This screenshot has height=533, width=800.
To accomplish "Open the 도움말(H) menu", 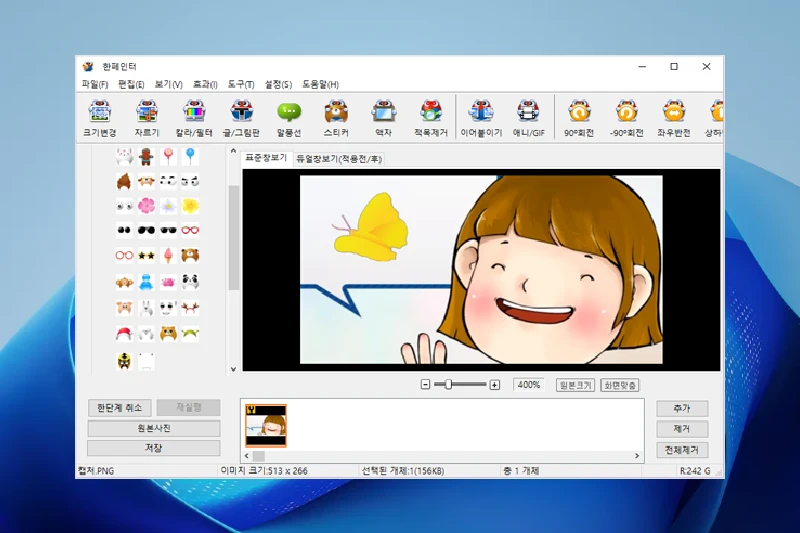I will (320, 84).
